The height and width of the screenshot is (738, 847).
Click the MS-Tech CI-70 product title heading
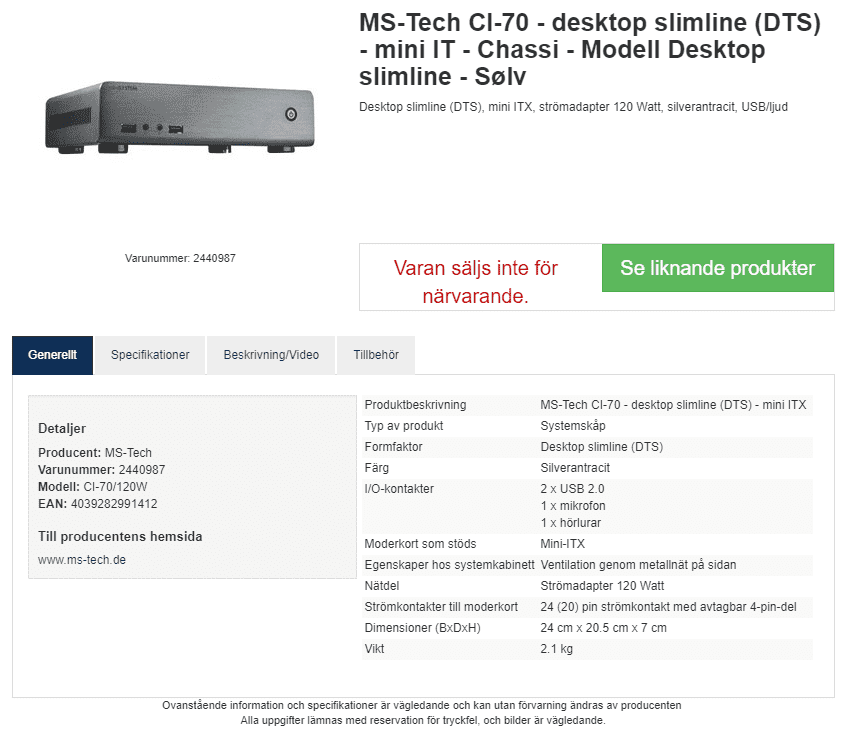(x=590, y=50)
